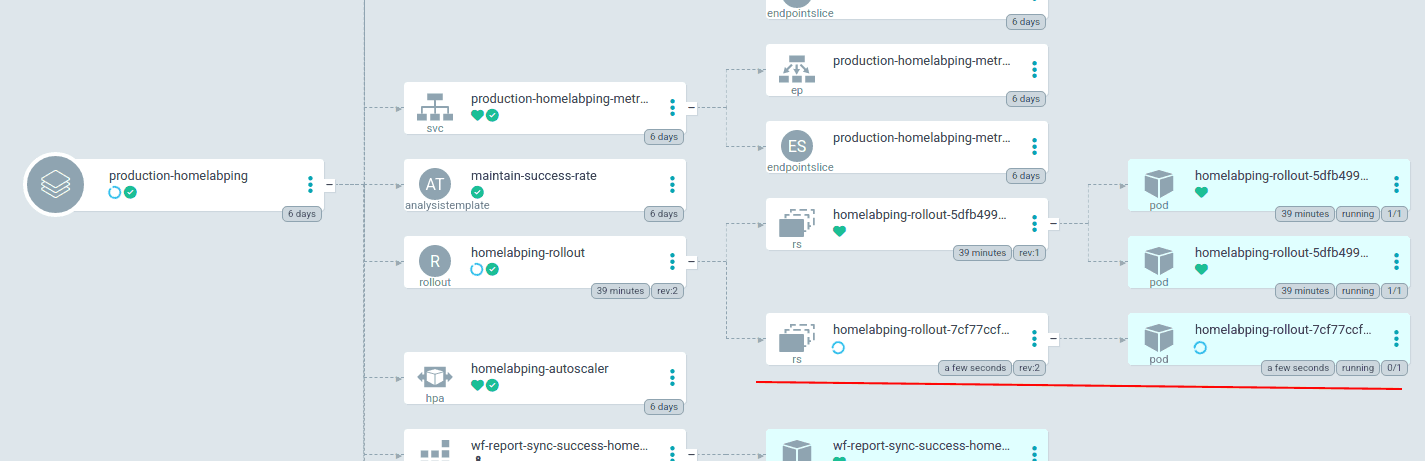Click the svc service network icon
1425x461 pixels.
pyautogui.click(x=433, y=105)
